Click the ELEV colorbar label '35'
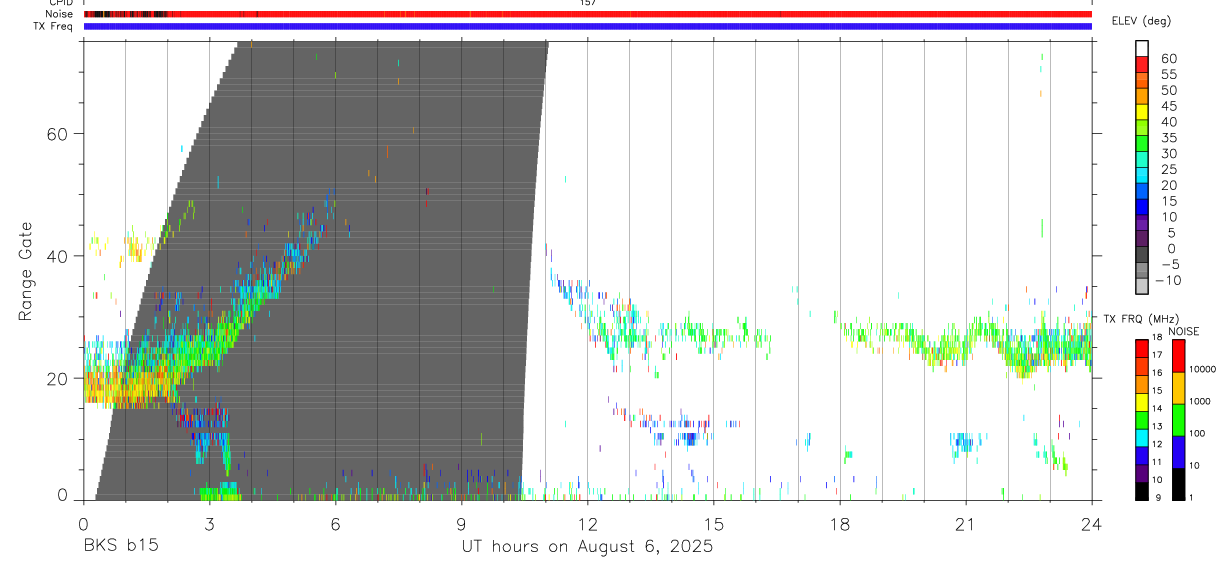The image size is (1228, 567). point(1168,138)
